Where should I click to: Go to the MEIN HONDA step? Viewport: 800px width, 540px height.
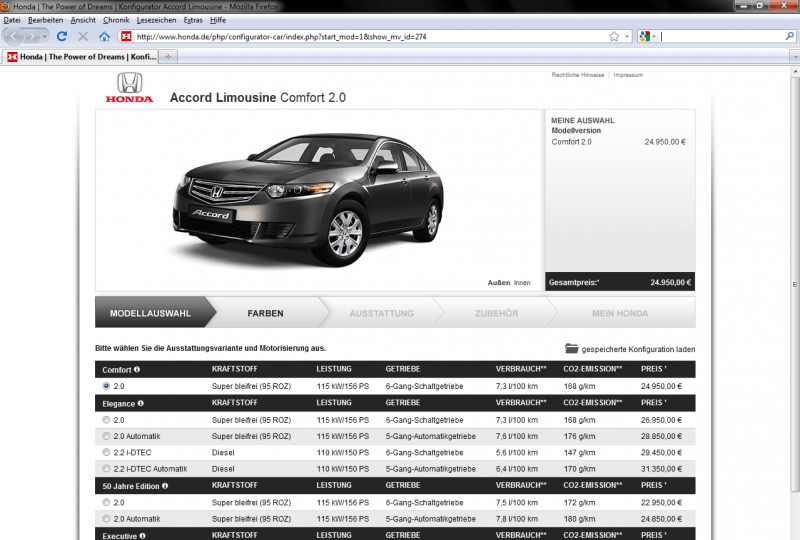point(620,313)
